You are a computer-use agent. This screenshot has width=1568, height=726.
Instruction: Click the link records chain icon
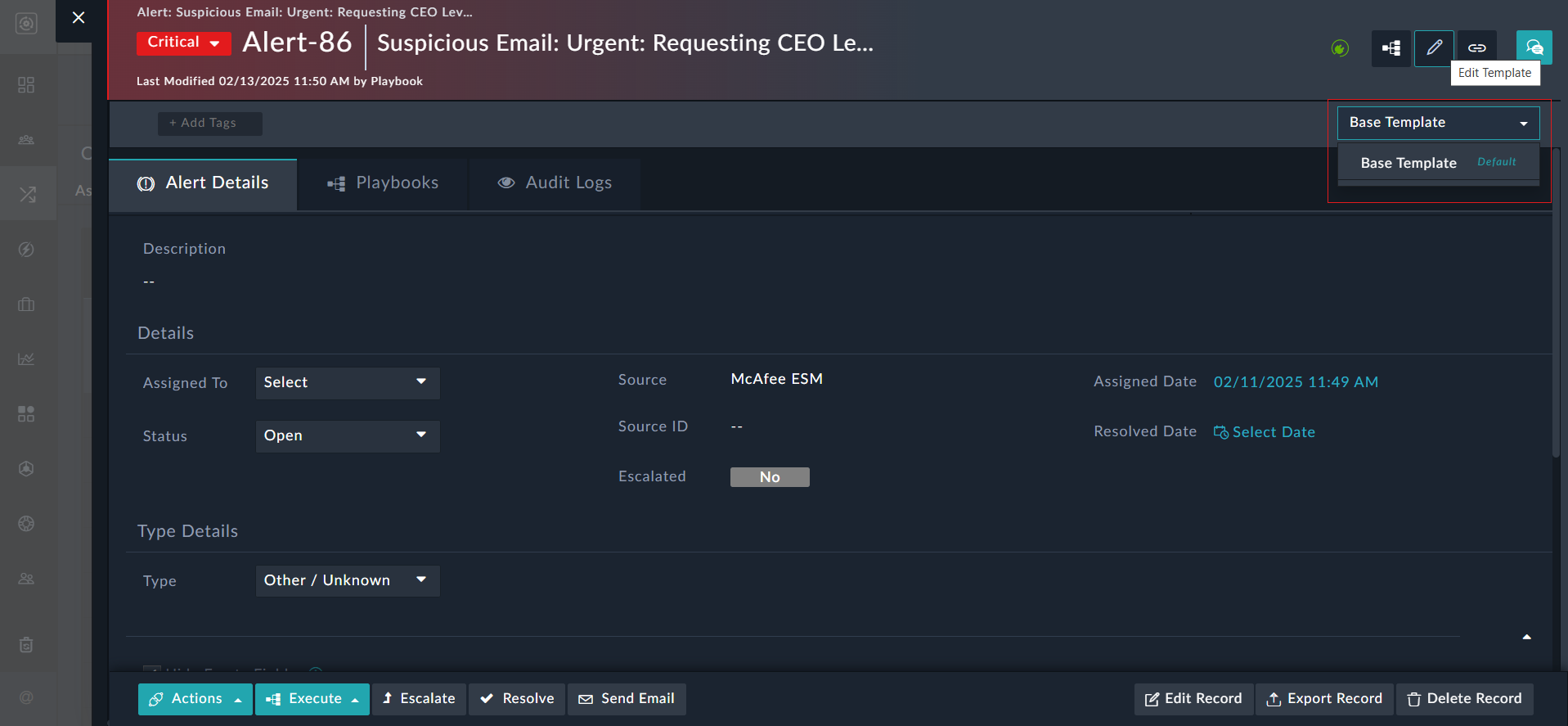point(1476,48)
